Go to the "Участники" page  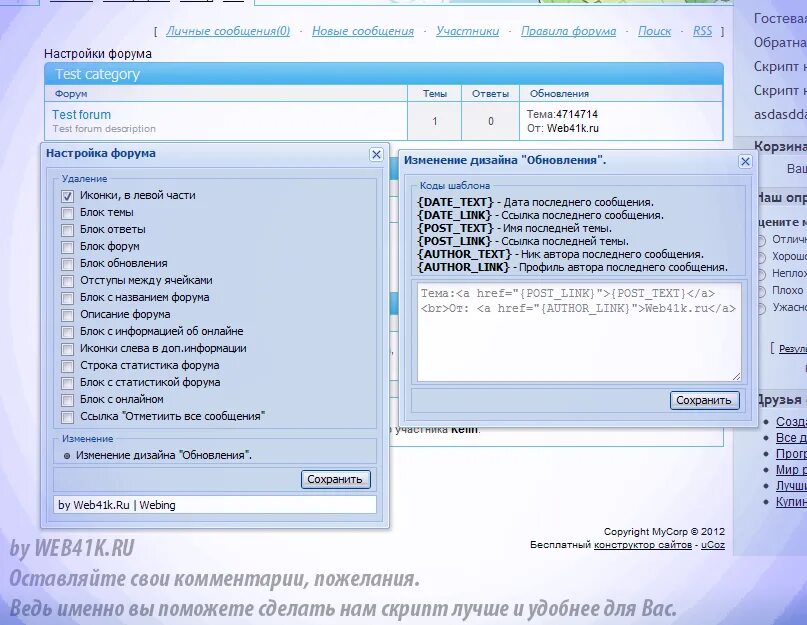point(467,31)
